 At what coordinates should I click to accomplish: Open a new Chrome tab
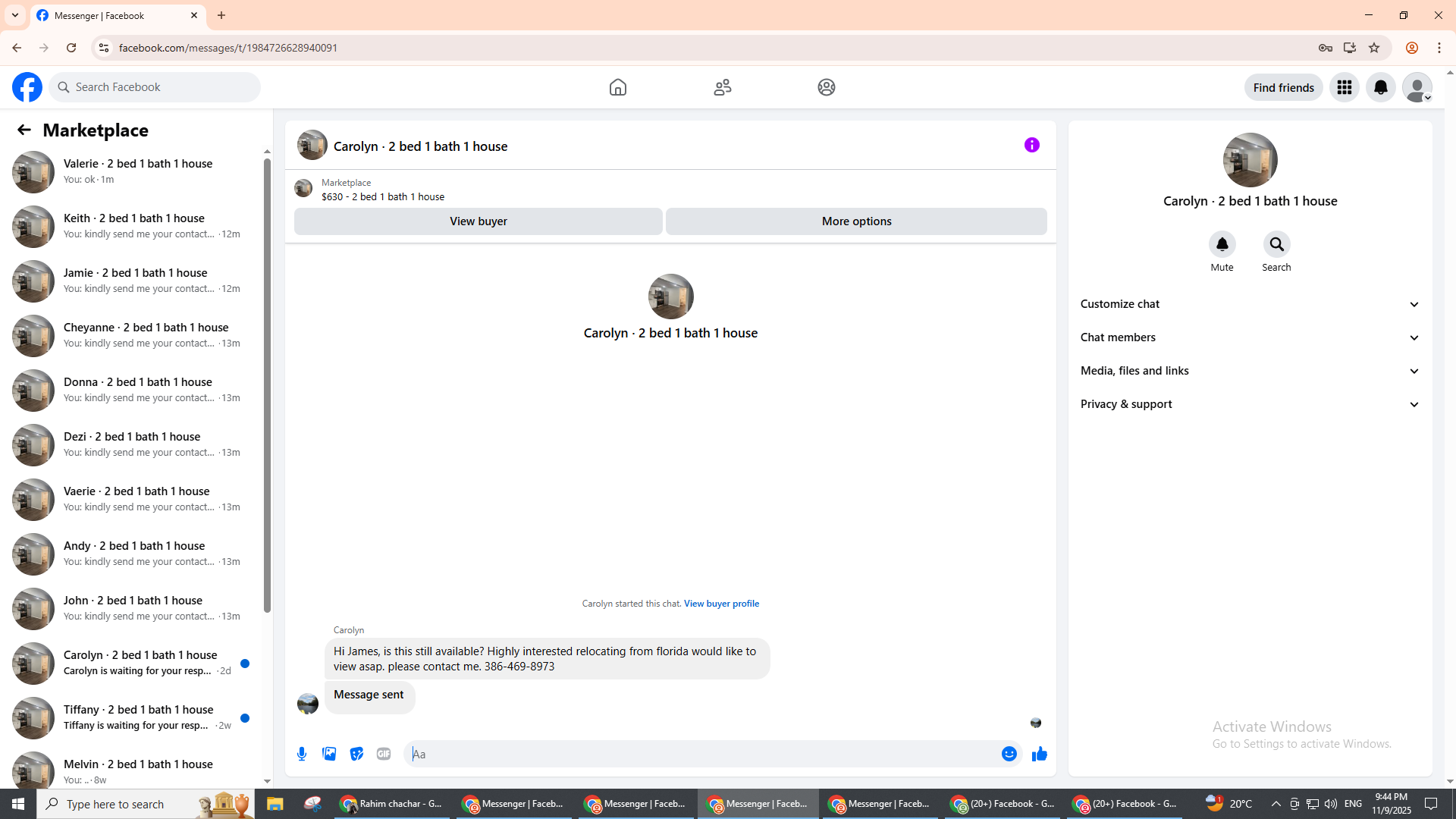[x=221, y=15]
